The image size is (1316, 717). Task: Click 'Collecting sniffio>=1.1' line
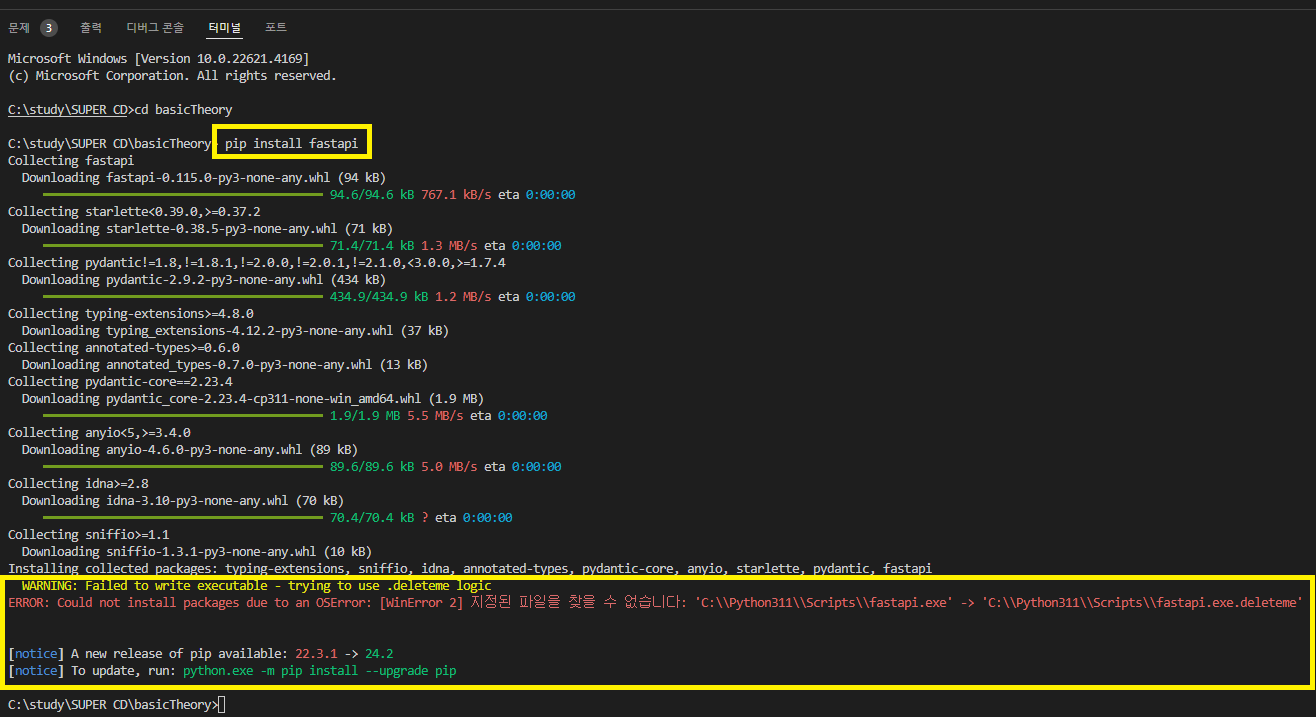point(88,534)
